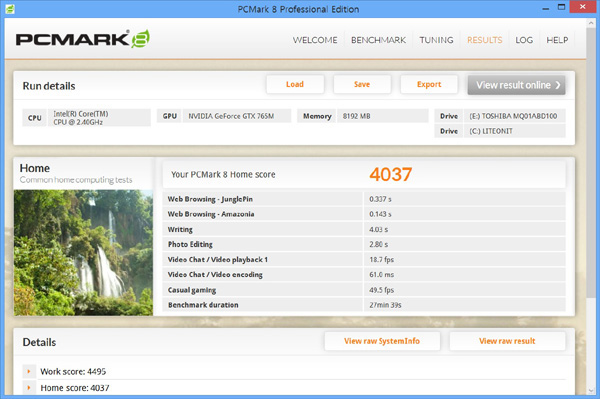Open the Tuning tab
This screenshot has height=399, width=600.
click(436, 40)
